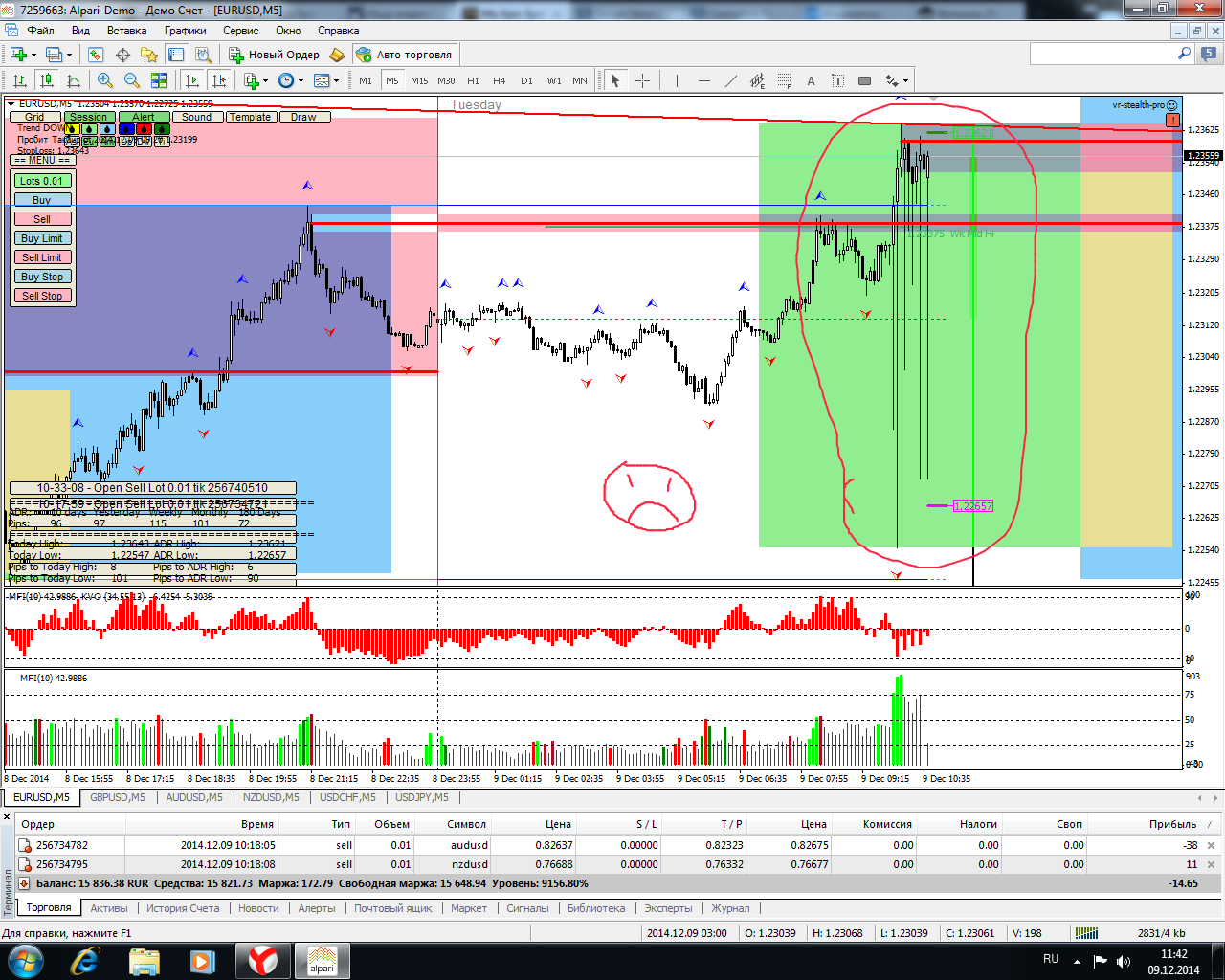Toggle the Alert panel button
Image resolution: width=1225 pixels, height=980 pixels.
coord(144,117)
